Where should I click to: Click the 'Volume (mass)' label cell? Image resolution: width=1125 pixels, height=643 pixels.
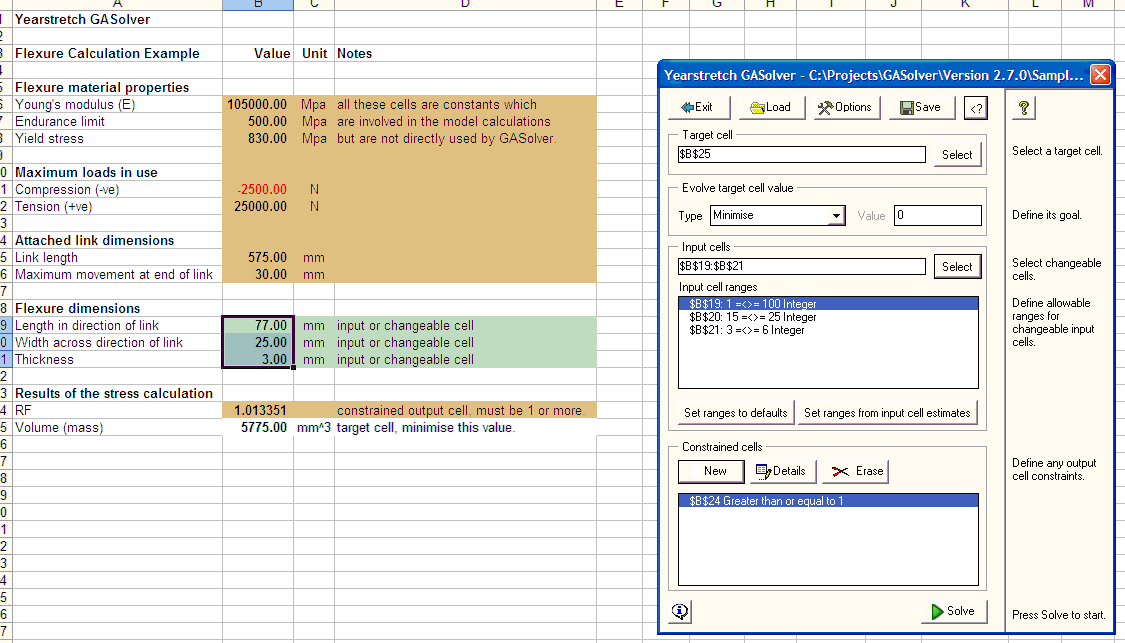pyautogui.click(x=117, y=428)
